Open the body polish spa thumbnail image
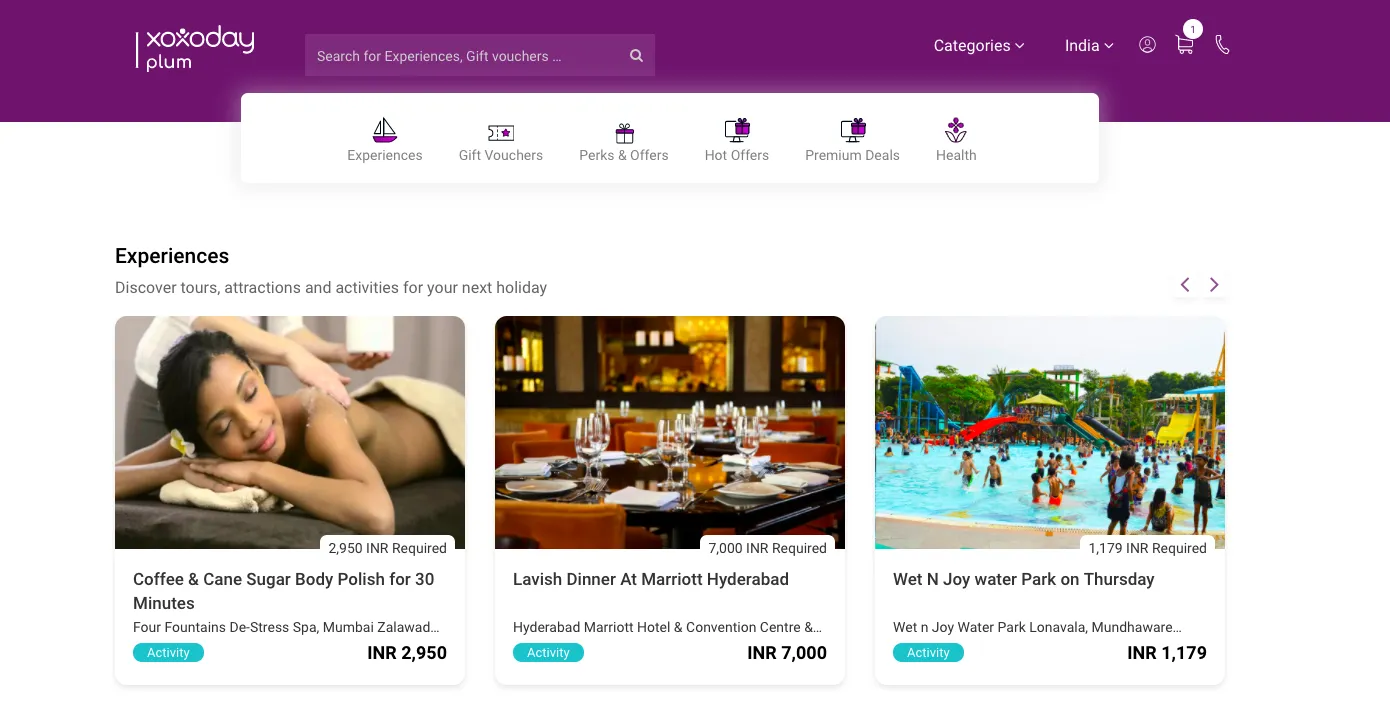The image size is (1390, 709). click(289, 432)
